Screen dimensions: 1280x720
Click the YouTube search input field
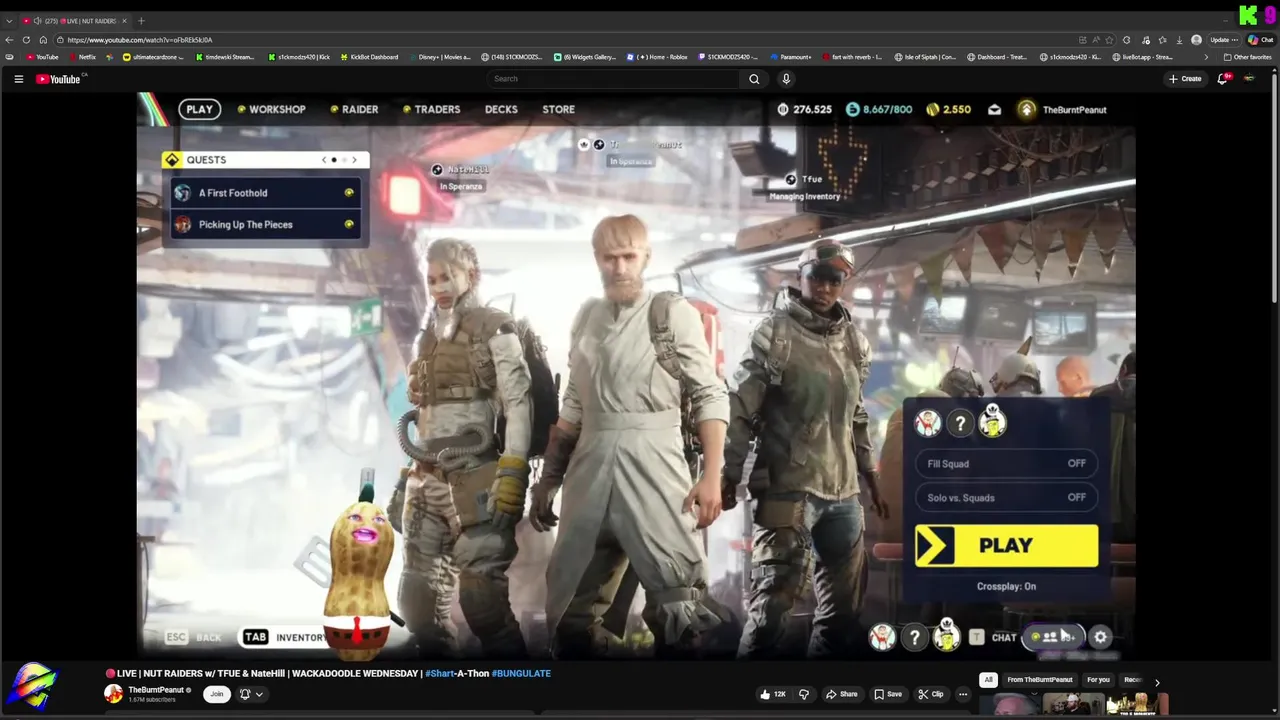coord(614,79)
